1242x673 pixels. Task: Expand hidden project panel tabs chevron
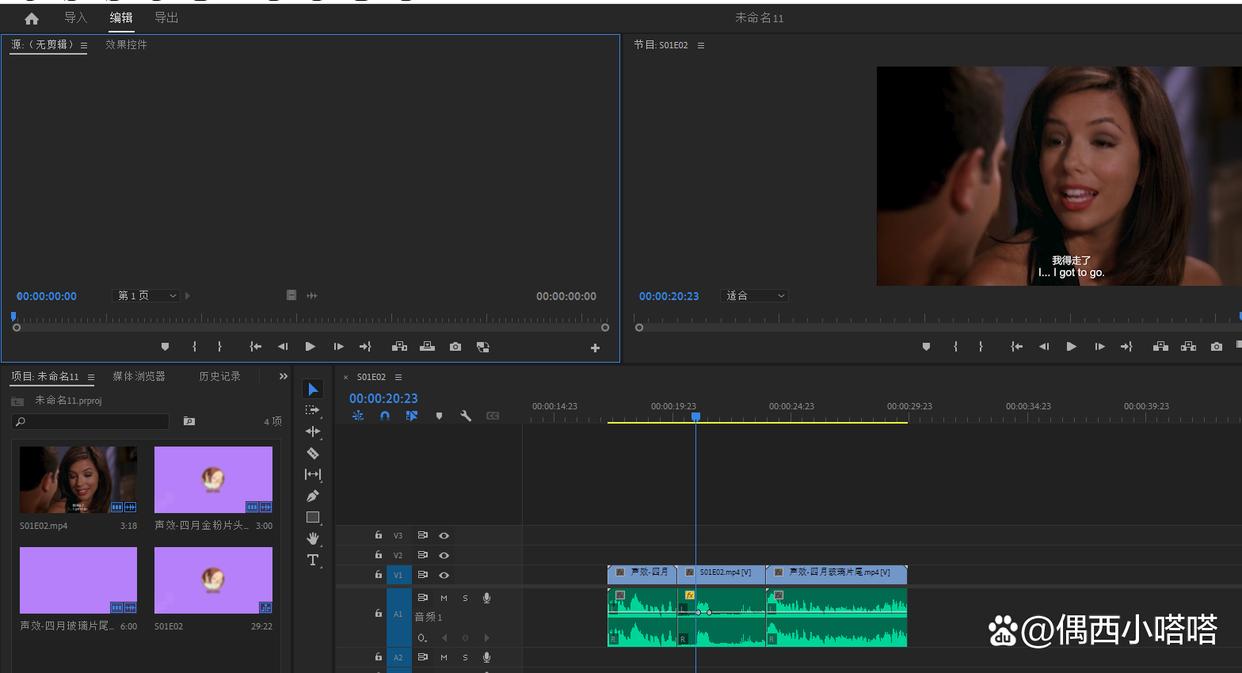283,376
